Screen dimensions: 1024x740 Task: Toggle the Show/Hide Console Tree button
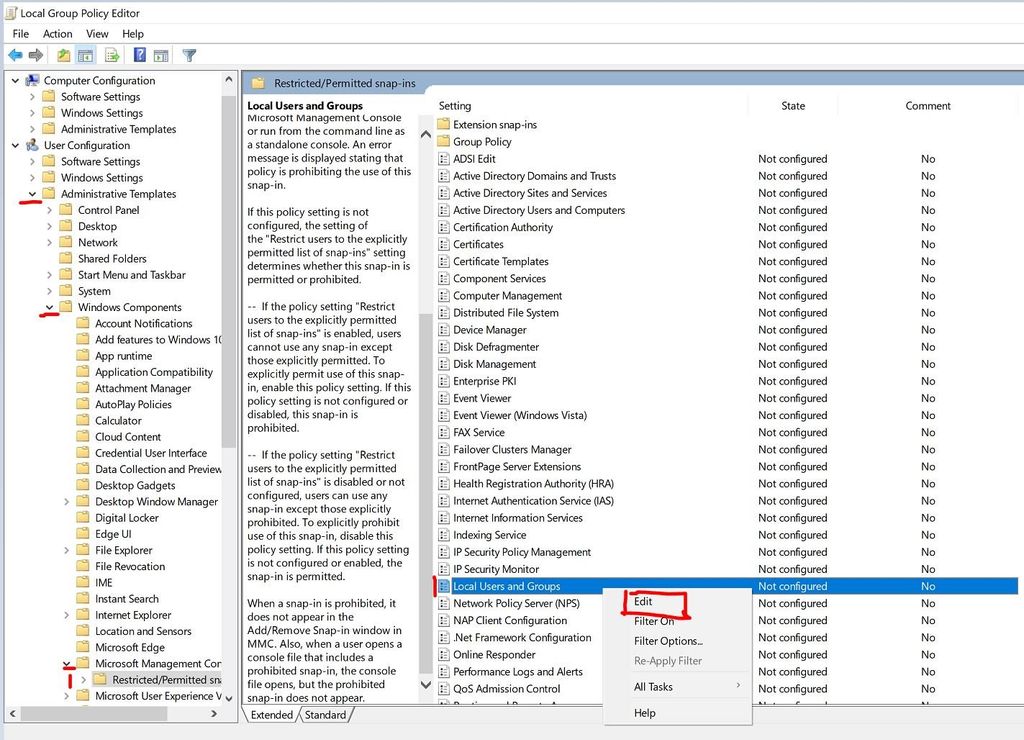[86, 55]
